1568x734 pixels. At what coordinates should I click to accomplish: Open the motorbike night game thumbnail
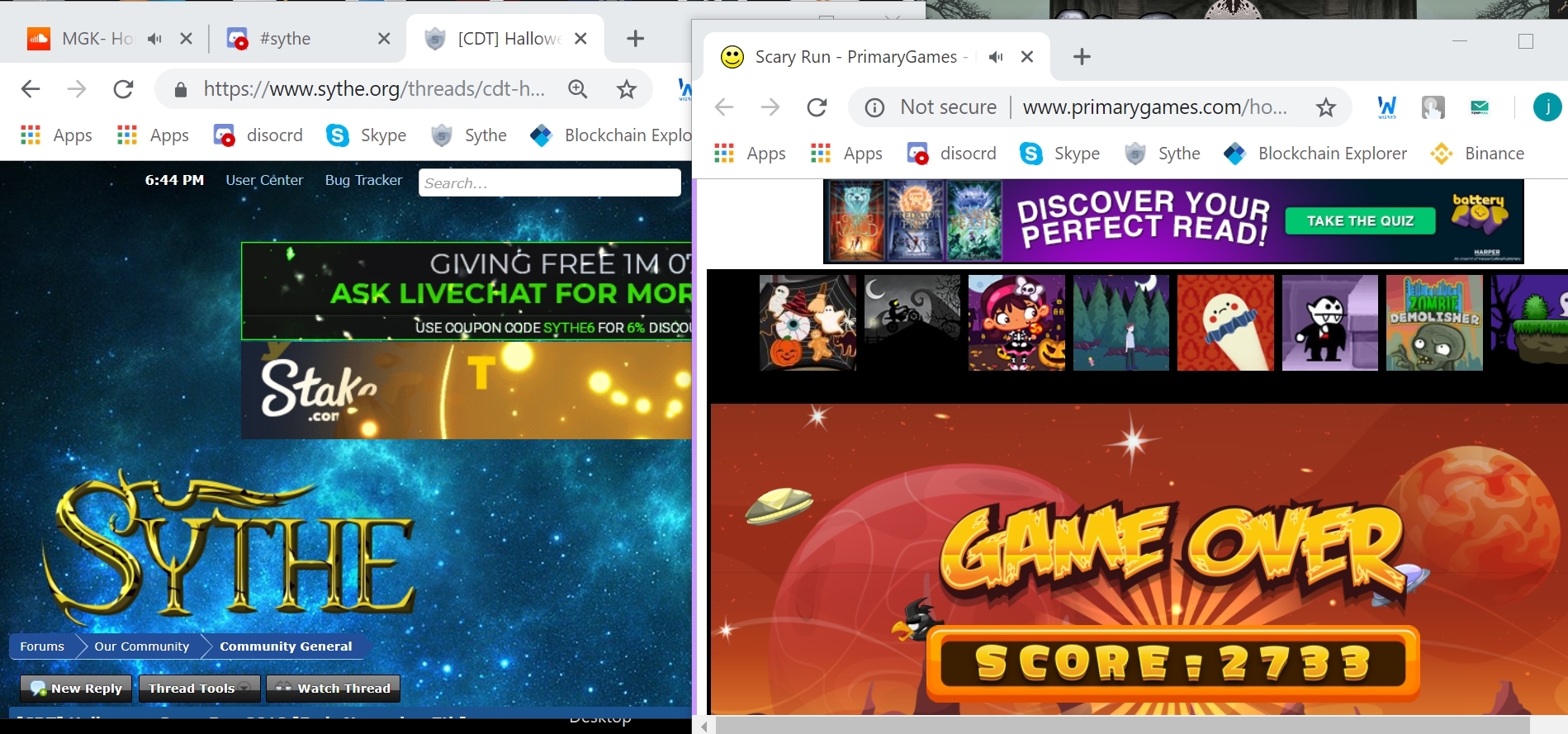click(912, 323)
